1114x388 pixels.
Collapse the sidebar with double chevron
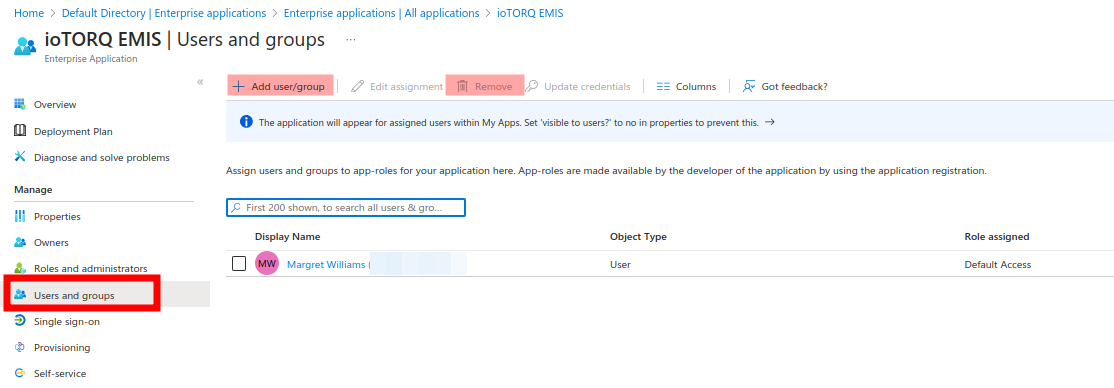click(x=200, y=82)
